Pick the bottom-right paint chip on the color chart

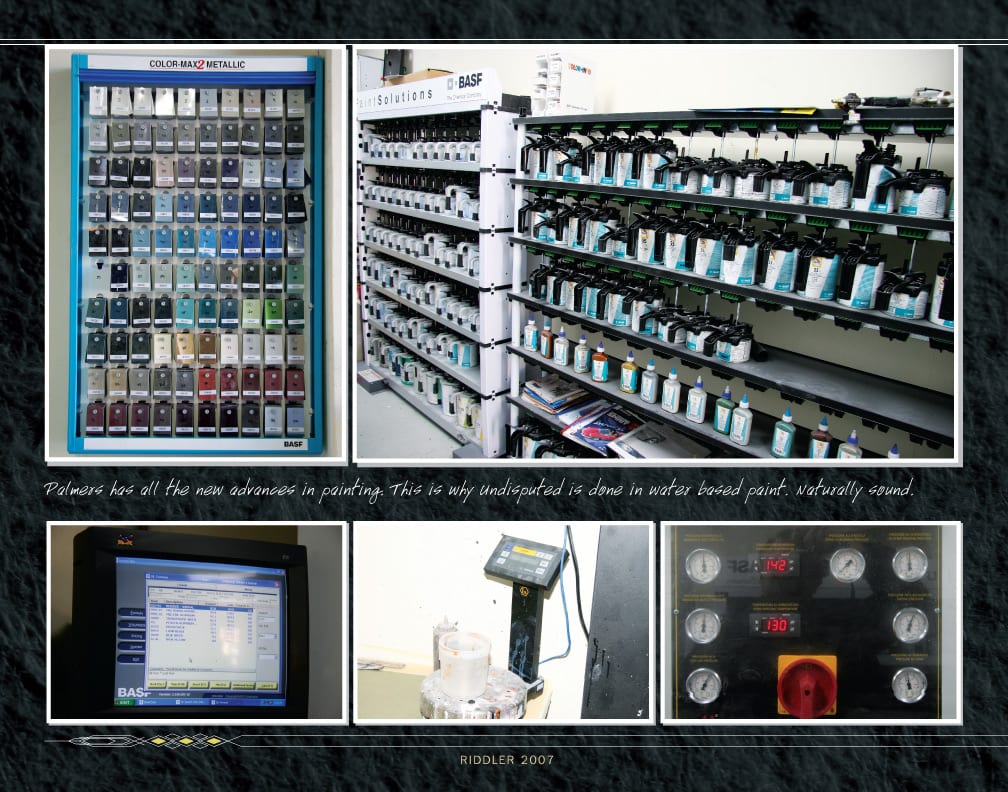[x=295, y=418]
